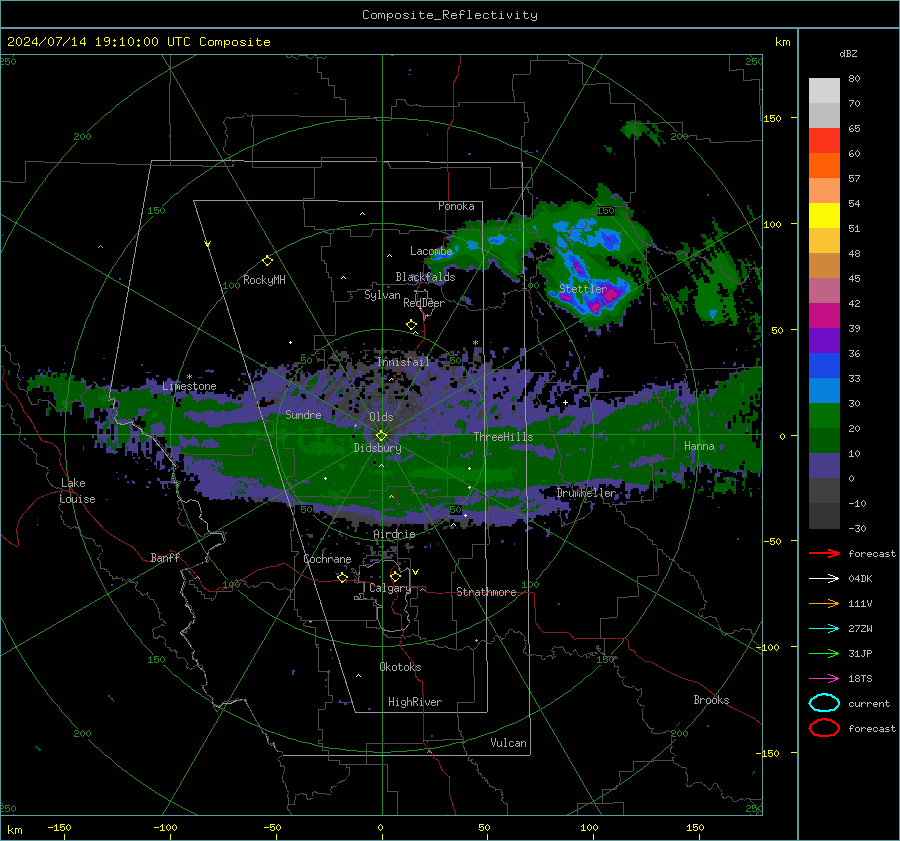Click the RedDeer city label

[424, 303]
